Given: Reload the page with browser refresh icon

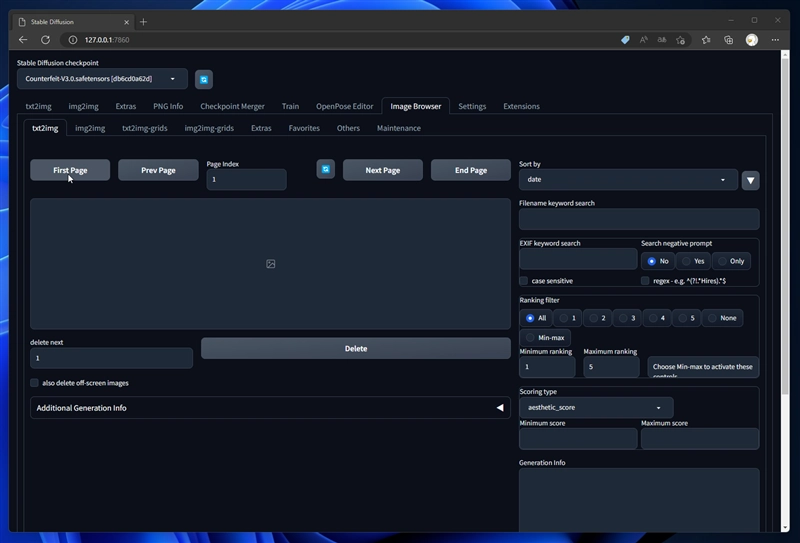Looking at the screenshot, I should (x=45, y=40).
